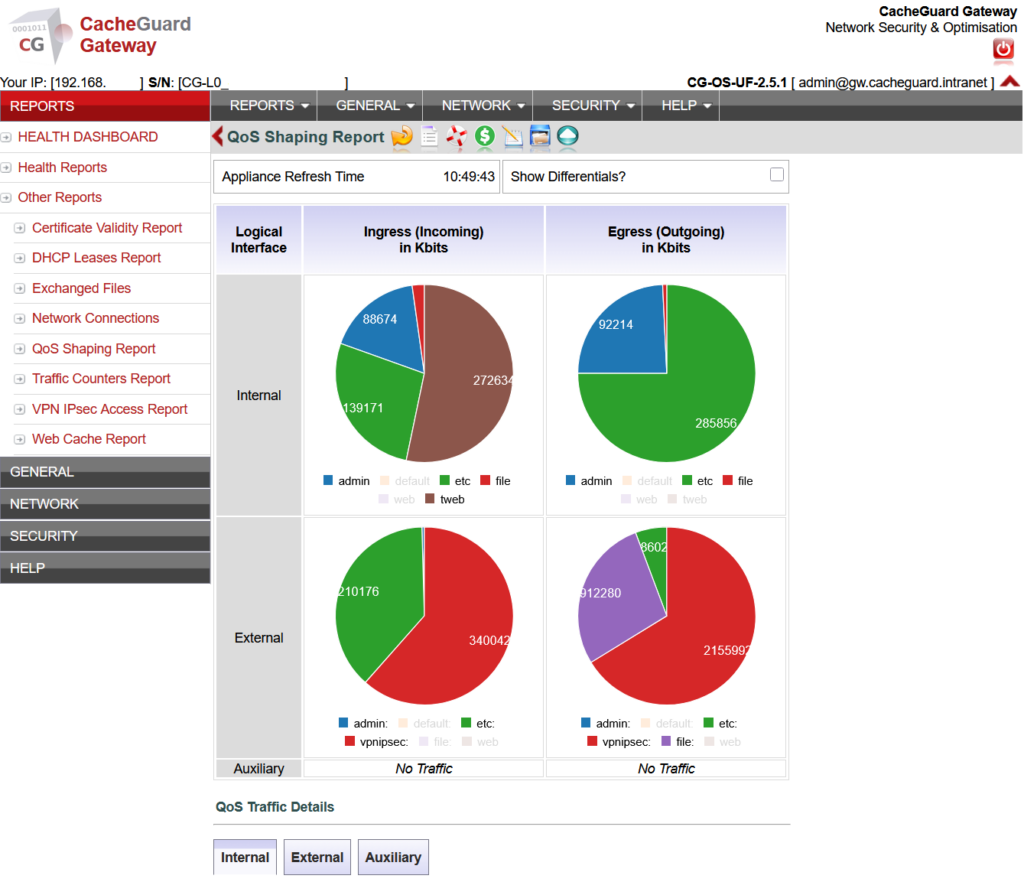1024x882 pixels.
Task: Click the Egress (Outgoing) in Kbits column header
Action: (x=666, y=240)
